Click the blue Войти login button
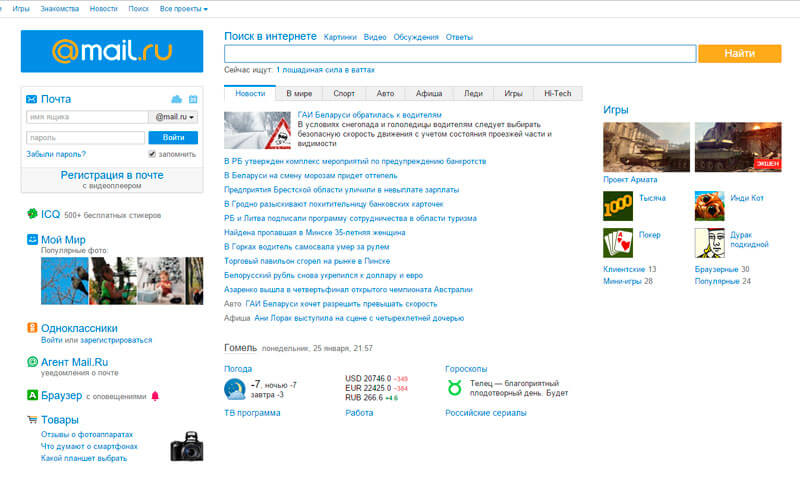800x490 pixels. [x=173, y=137]
